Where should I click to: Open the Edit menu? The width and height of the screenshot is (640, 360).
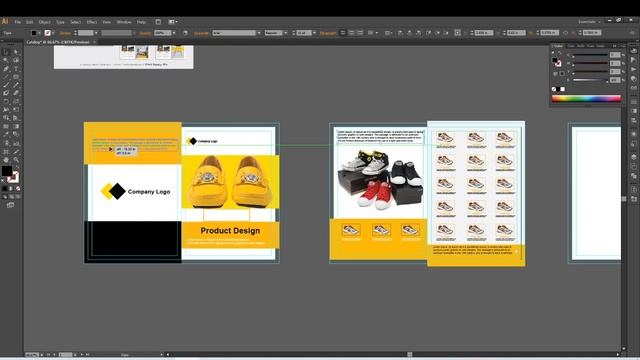(x=29, y=22)
